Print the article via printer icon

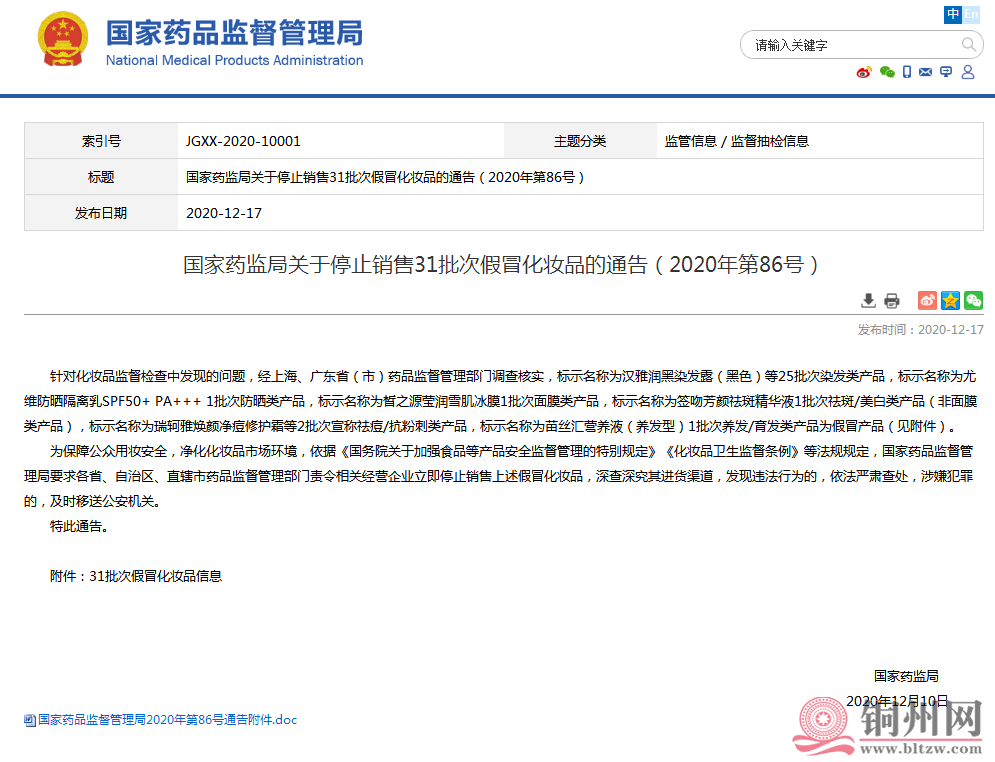pos(892,300)
